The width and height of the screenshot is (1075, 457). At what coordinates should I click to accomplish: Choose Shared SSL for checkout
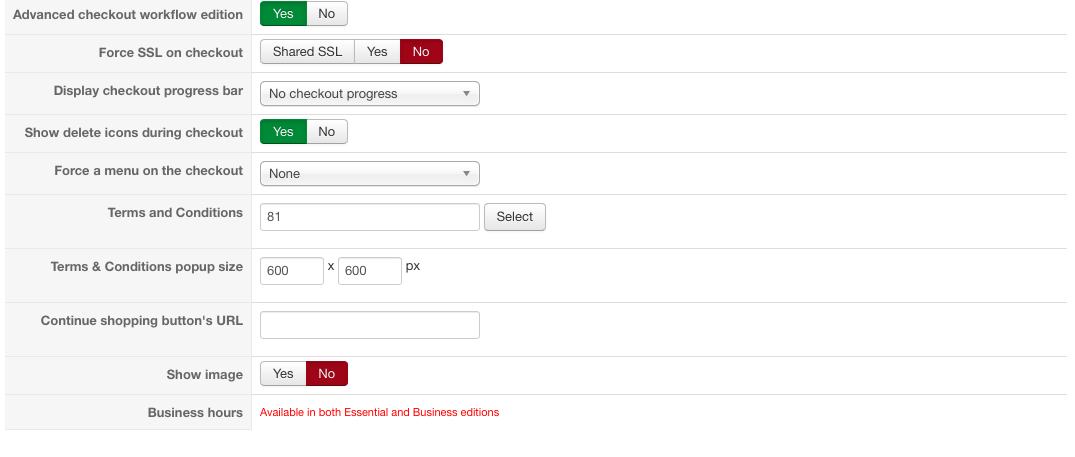[x=307, y=52]
